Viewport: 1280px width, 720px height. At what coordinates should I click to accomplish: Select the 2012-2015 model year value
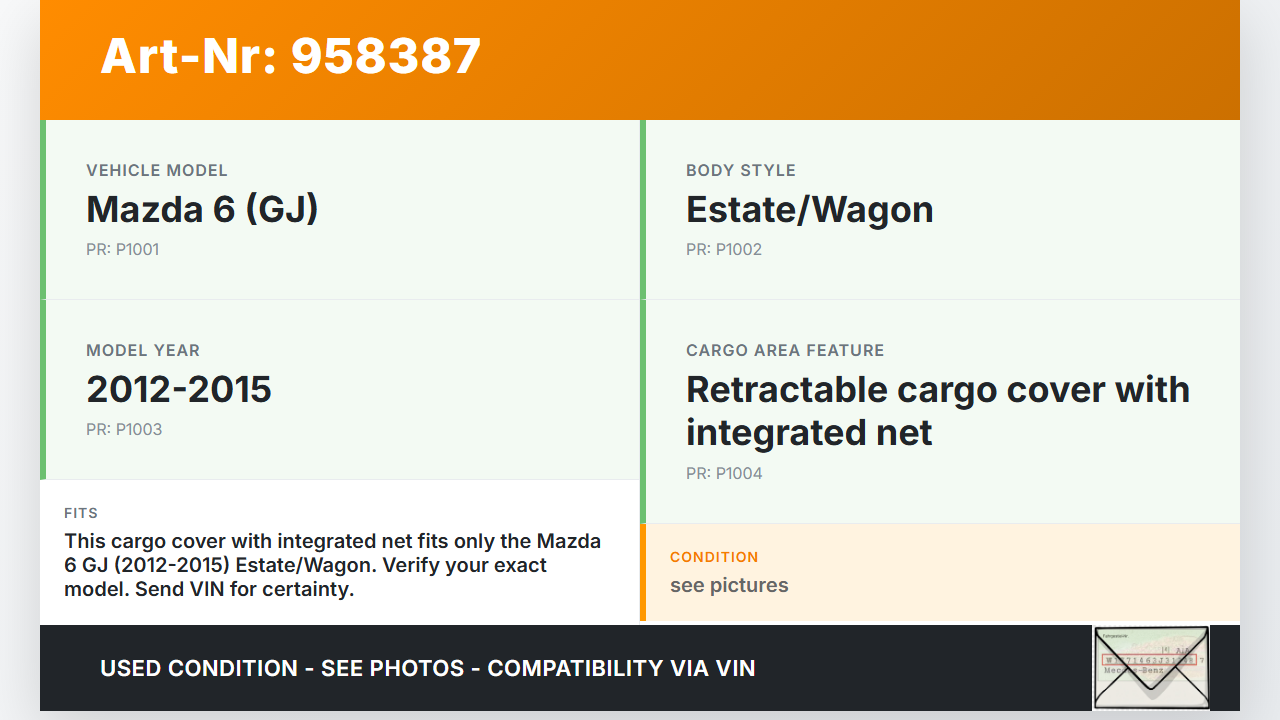(179, 389)
